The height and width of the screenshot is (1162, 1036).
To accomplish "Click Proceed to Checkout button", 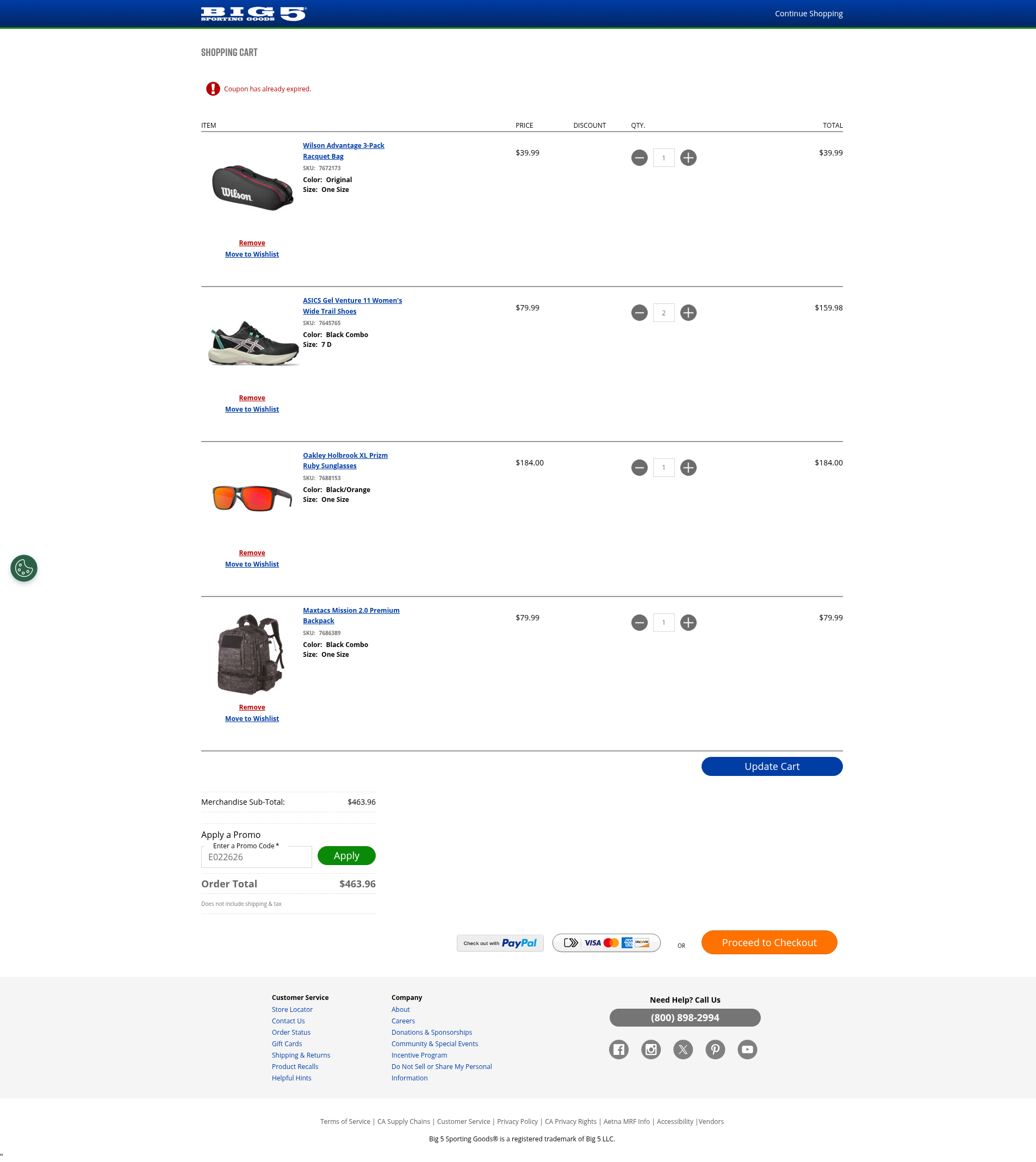I will [768, 942].
